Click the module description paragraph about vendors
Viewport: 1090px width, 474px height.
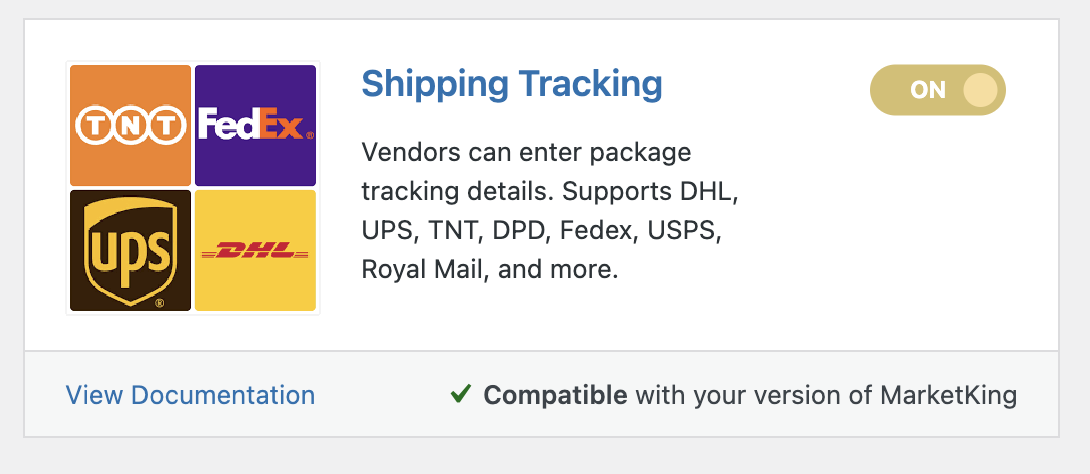click(549, 211)
